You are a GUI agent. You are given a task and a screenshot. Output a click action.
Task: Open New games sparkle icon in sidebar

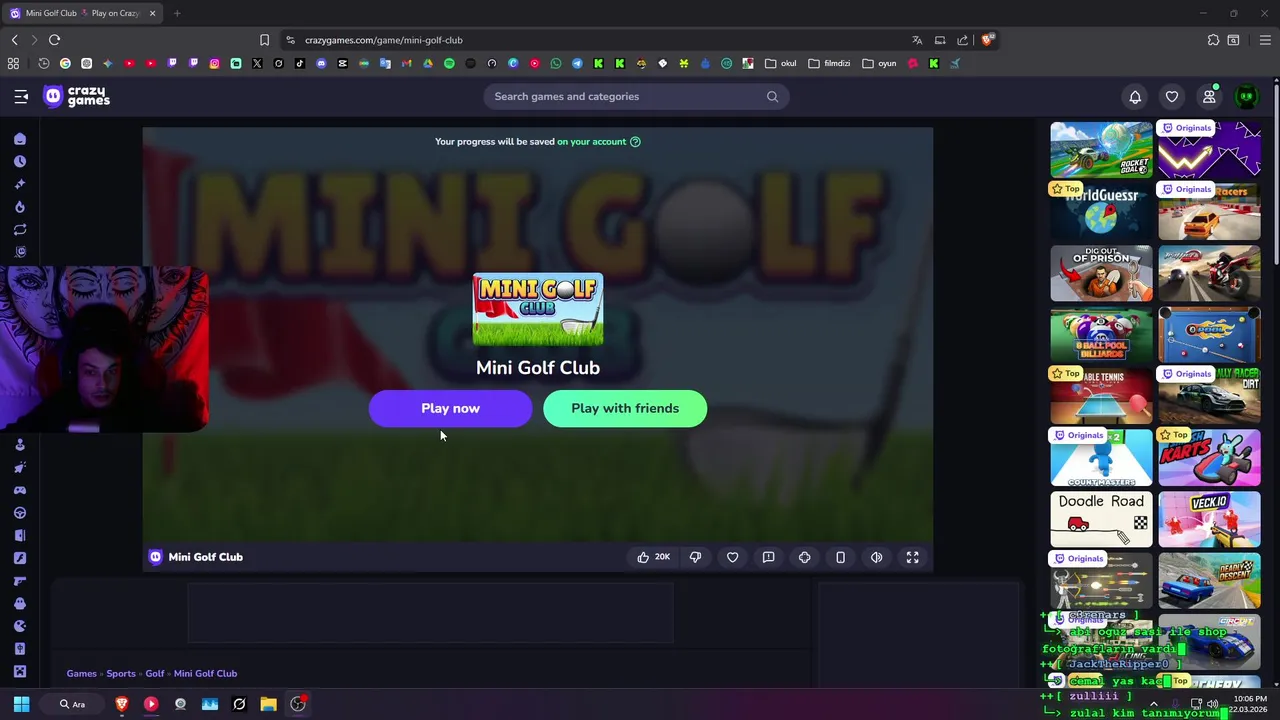pyautogui.click(x=20, y=184)
